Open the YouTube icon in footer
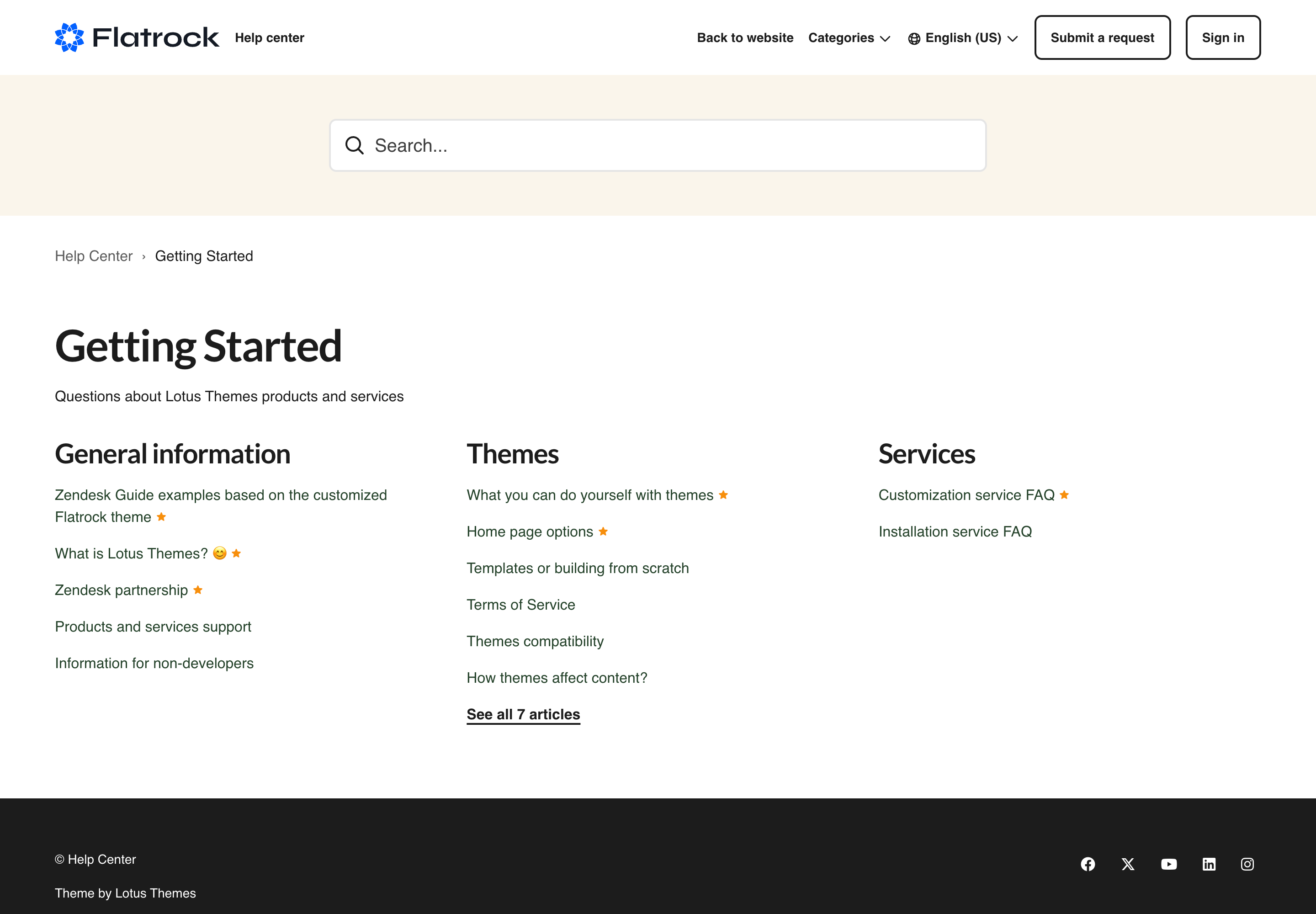Image resolution: width=1316 pixels, height=914 pixels. click(x=1168, y=864)
